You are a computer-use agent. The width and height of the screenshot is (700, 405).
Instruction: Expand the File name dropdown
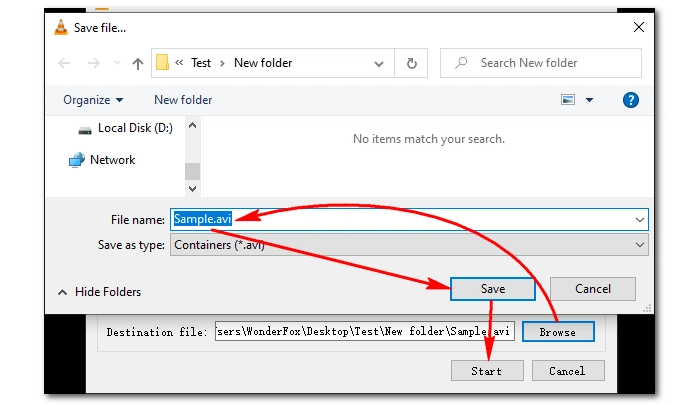pos(639,219)
